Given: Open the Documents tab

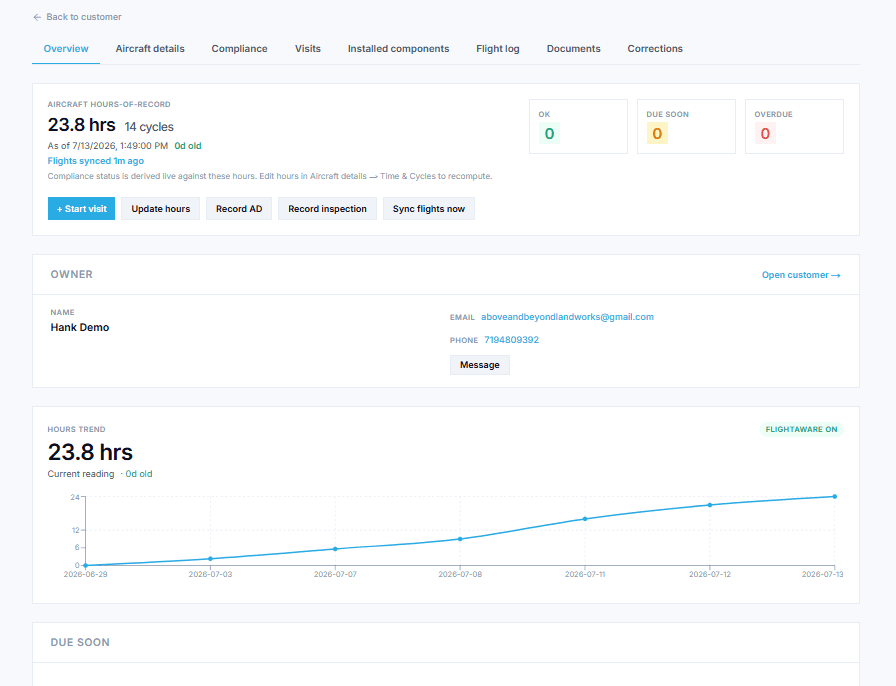Looking at the screenshot, I should click(573, 49).
